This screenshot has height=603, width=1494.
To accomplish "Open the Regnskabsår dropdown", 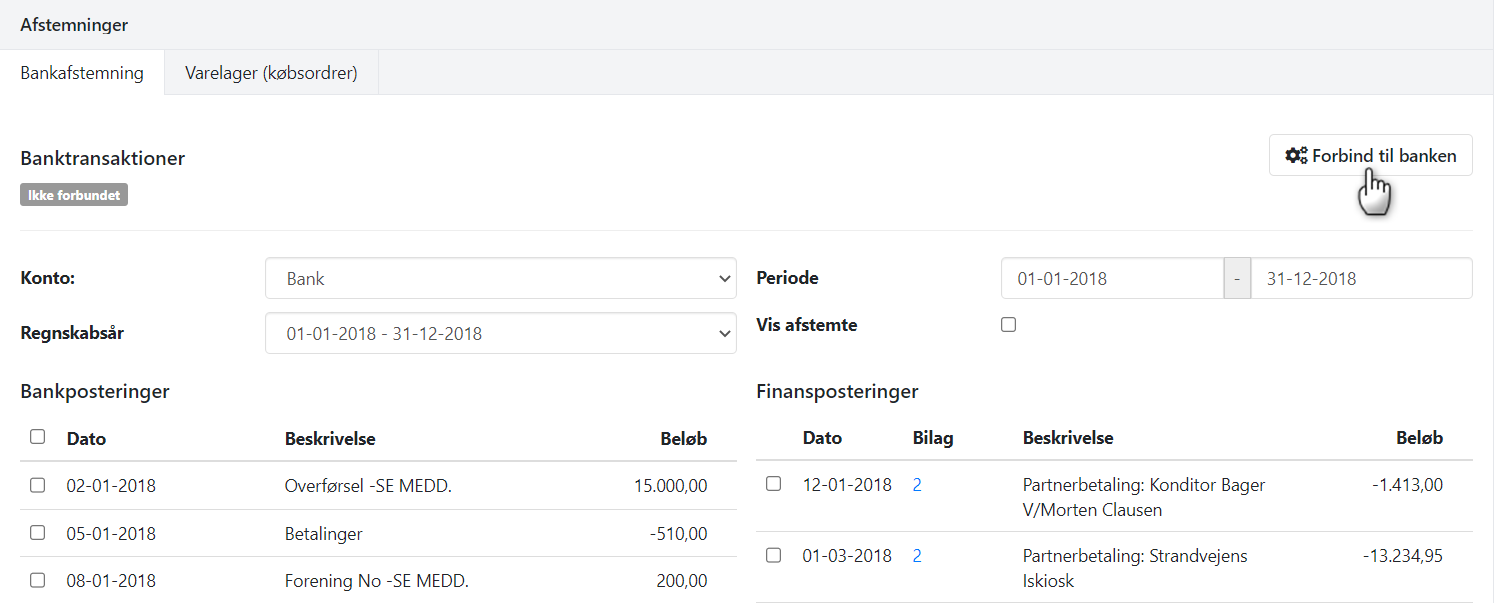I will click(x=500, y=331).
